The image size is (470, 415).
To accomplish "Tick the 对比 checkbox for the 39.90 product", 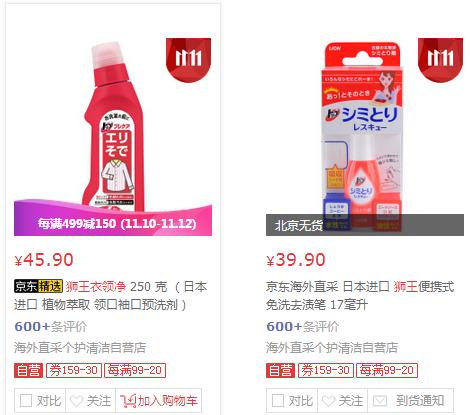I will (x=278, y=401).
